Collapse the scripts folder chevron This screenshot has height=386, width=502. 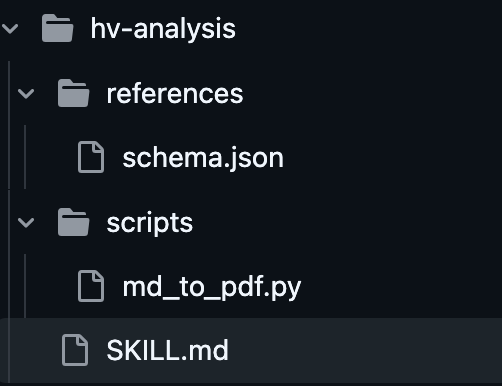point(26,222)
